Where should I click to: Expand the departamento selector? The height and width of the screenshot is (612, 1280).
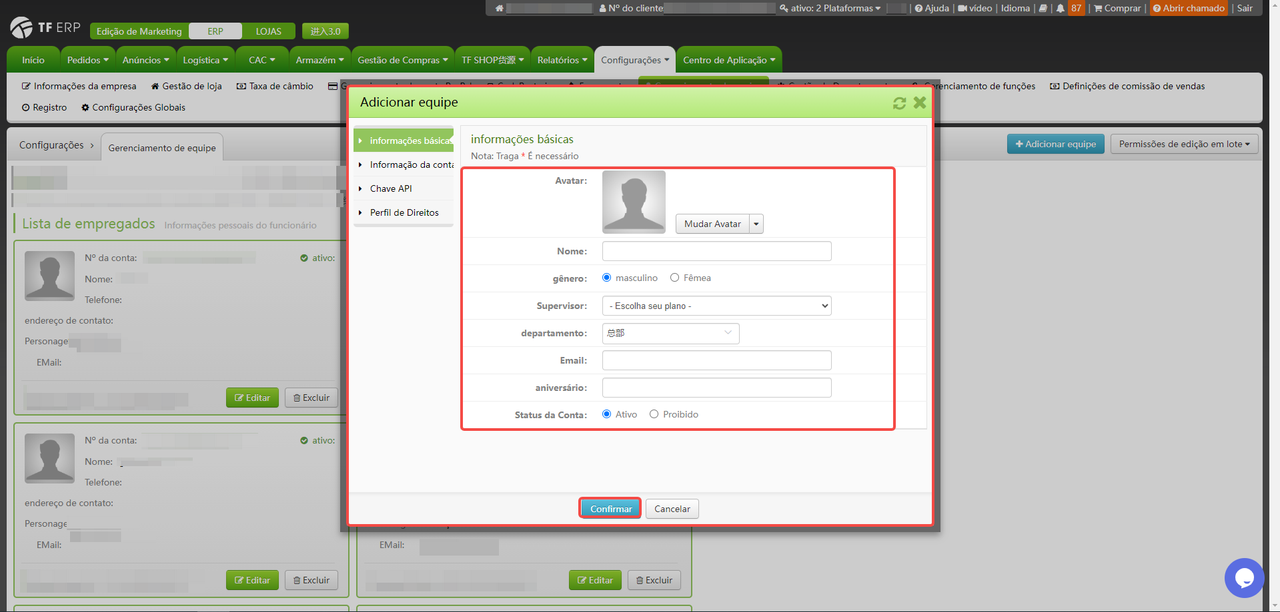pyautogui.click(x=670, y=333)
